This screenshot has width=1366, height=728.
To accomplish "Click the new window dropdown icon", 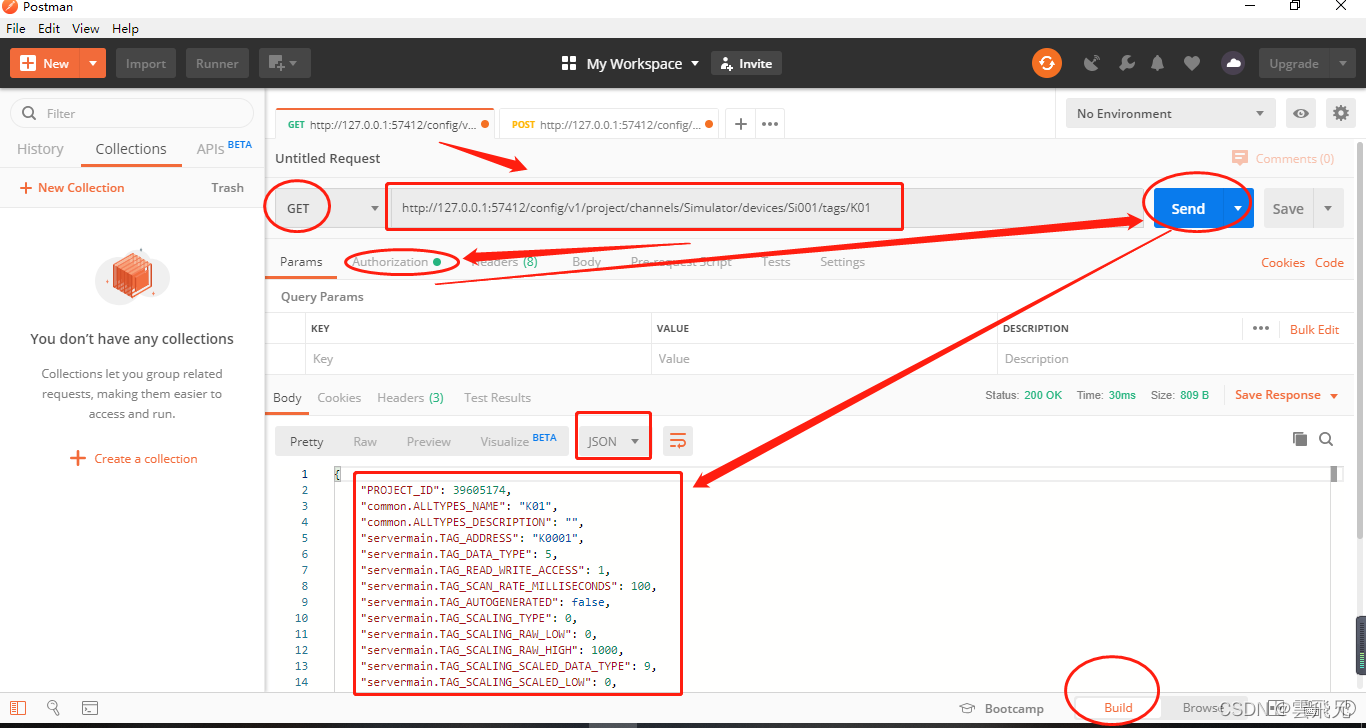I will (284, 63).
